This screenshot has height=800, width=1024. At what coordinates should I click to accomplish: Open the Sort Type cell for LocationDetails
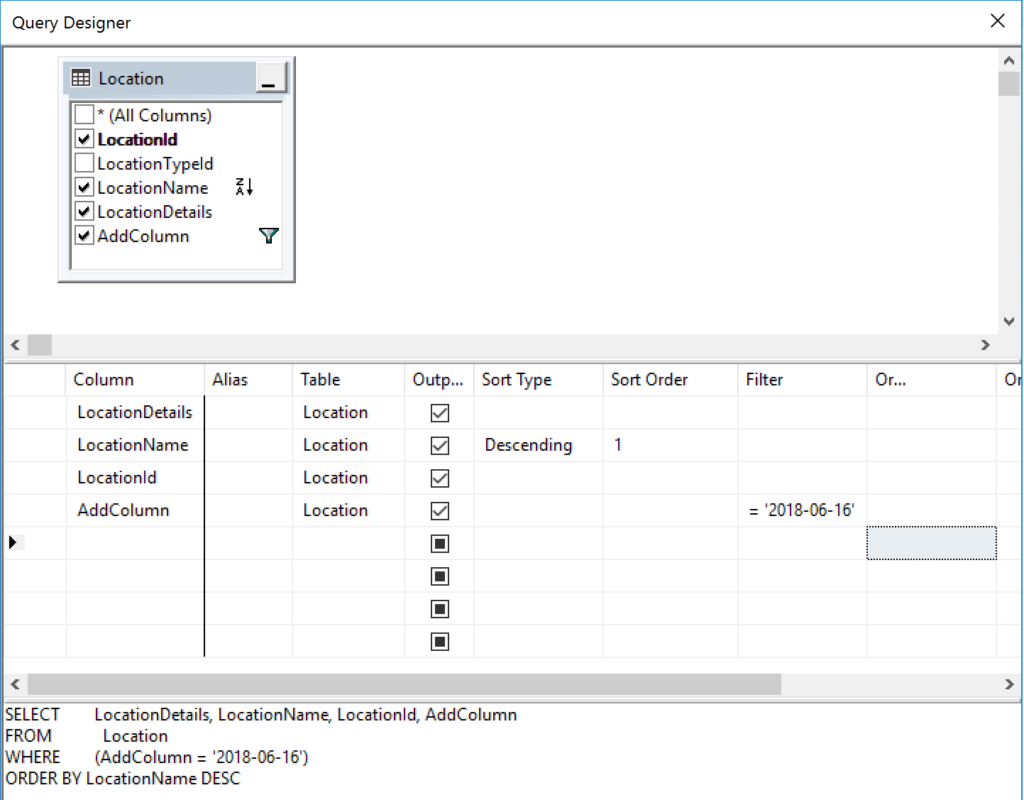(537, 412)
